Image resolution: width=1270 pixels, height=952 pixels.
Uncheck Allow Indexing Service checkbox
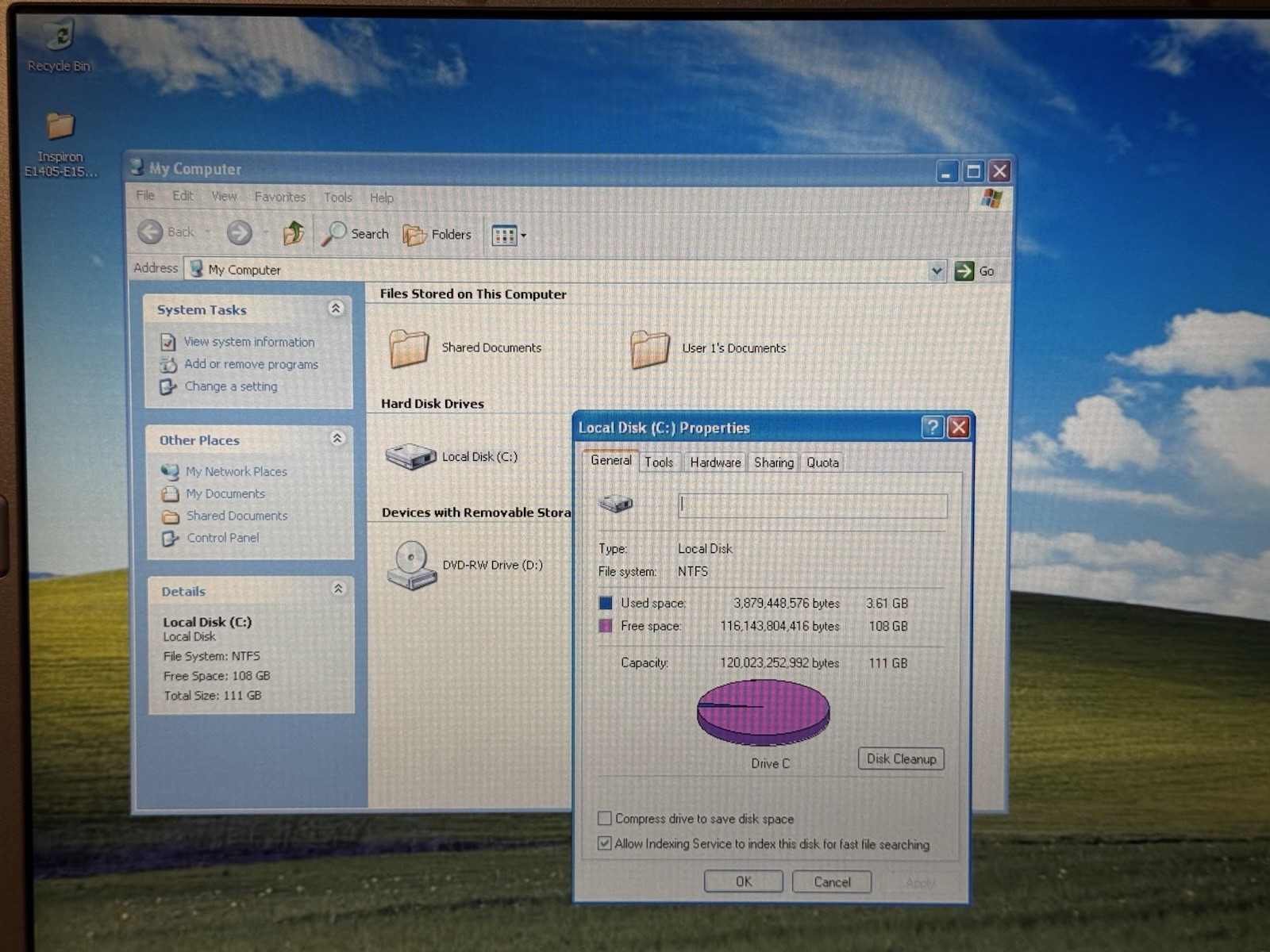click(x=605, y=843)
